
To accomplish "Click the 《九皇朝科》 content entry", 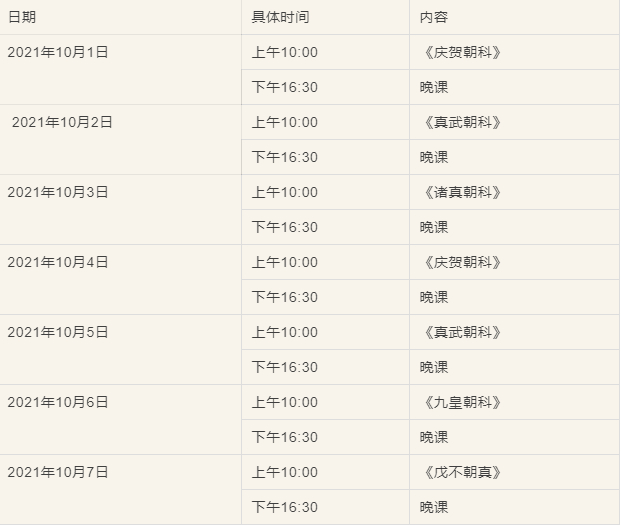I will point(460,402).
